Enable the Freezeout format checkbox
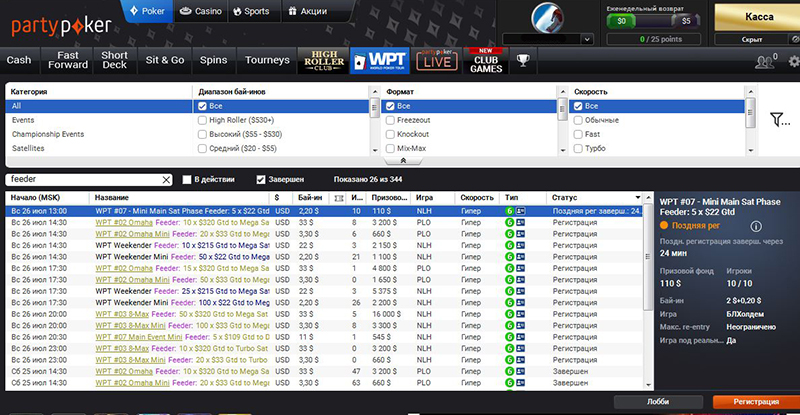This screenshot has height=415, width=800. (x=390, y=120)
